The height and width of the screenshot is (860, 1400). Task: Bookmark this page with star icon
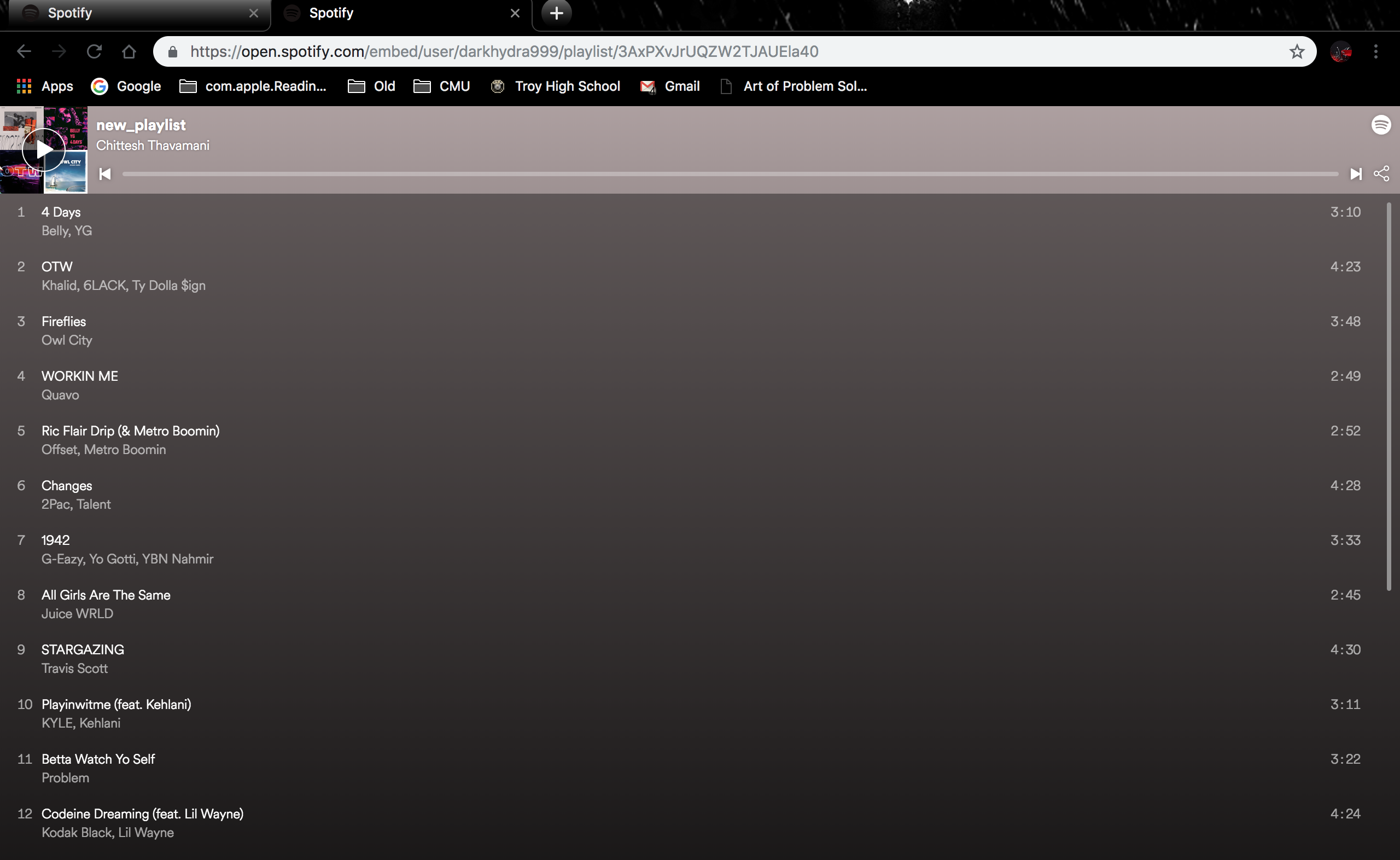tap(1297, 52)
